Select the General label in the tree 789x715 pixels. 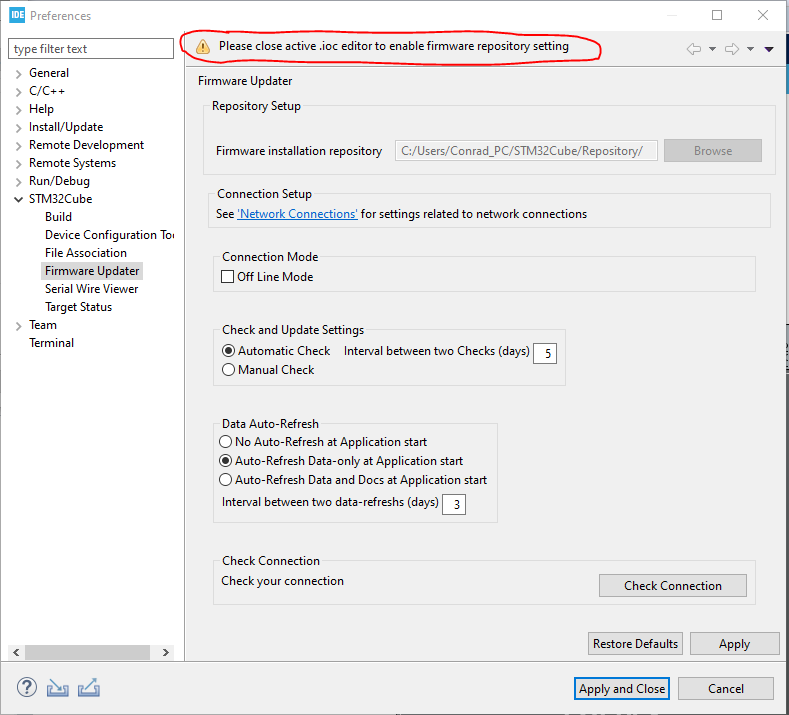[x=49, y=73]
